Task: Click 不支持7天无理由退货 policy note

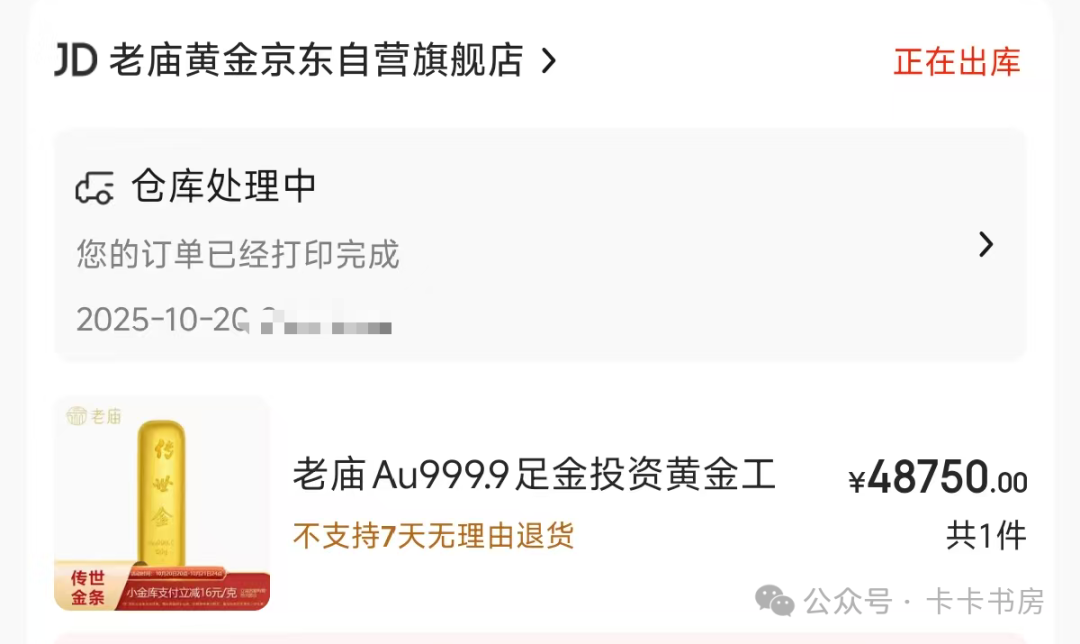Action: [433, 535]
